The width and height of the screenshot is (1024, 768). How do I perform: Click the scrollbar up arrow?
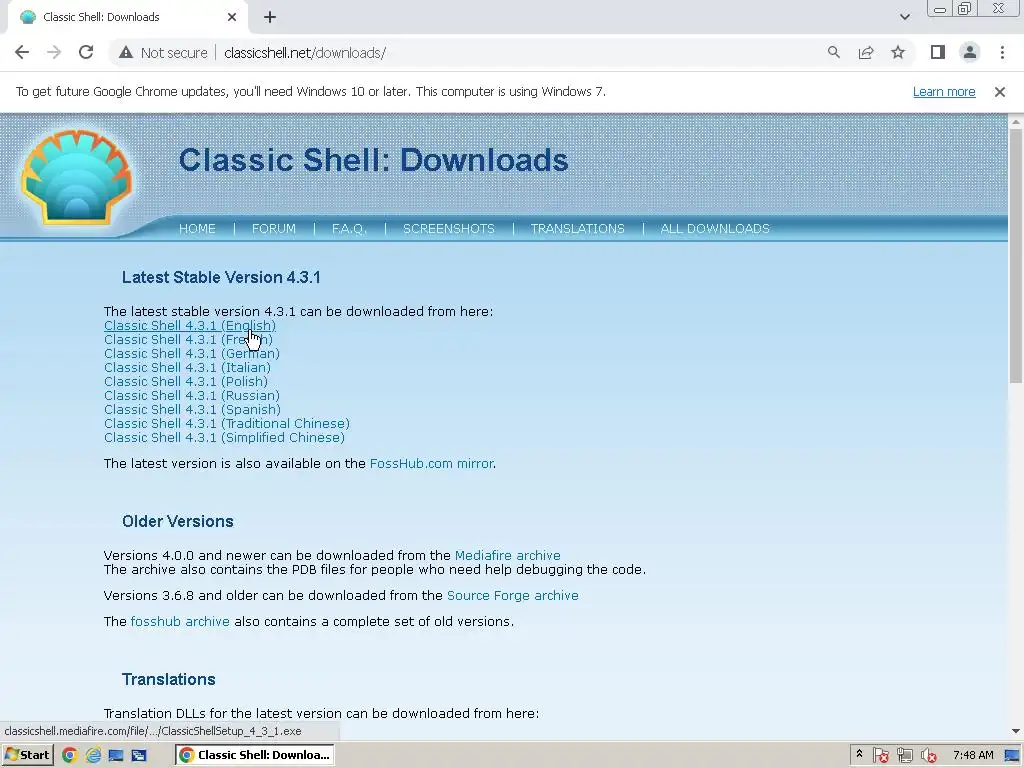(x=1016, y=121)
